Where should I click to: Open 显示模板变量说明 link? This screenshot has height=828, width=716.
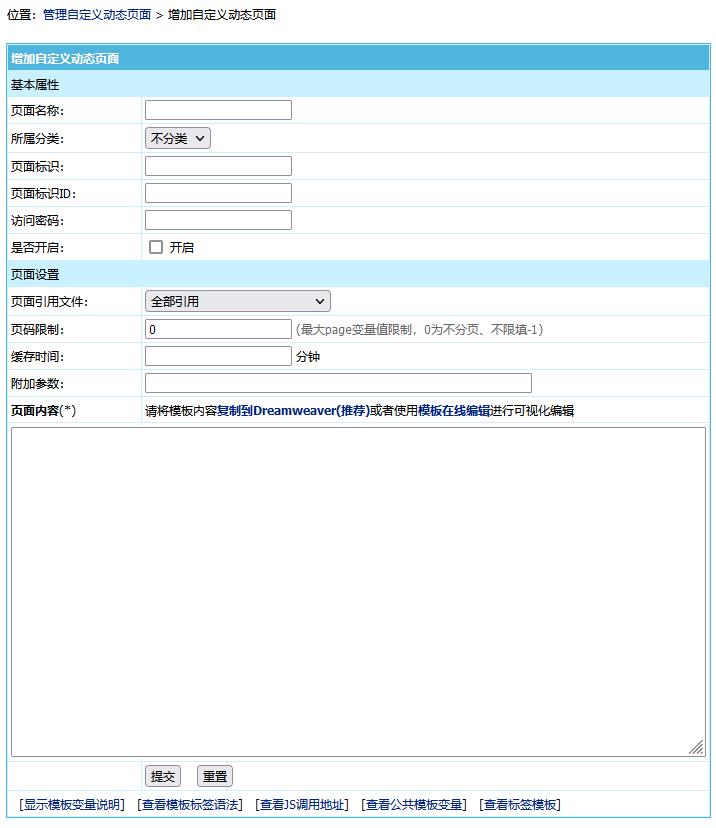(x=72, y=805)
